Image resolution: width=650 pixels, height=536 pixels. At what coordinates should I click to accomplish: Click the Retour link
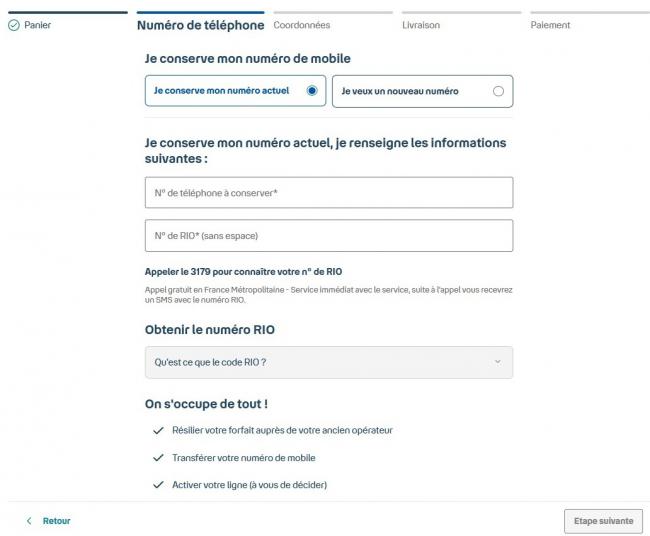point(56,521)
